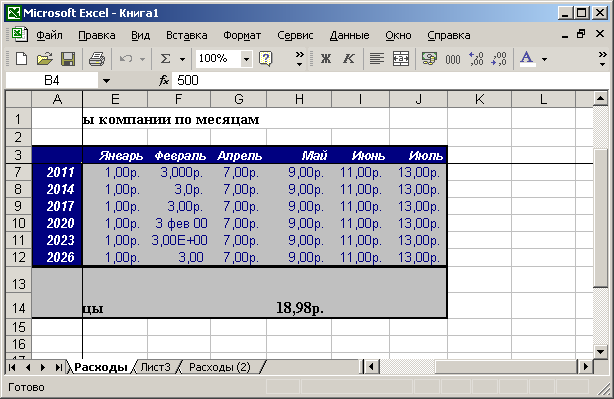
Task: Toggle italic formatting (К)
Action: [349, 59]
